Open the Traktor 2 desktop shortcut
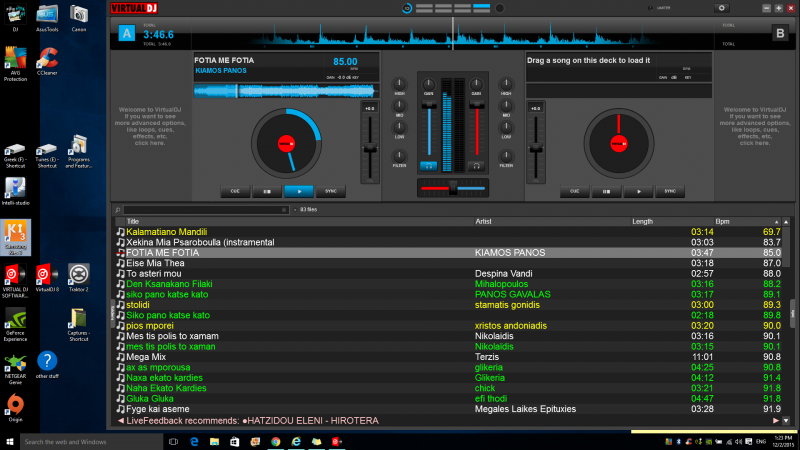Screen dimensions: 800x450 pos(78,276)
